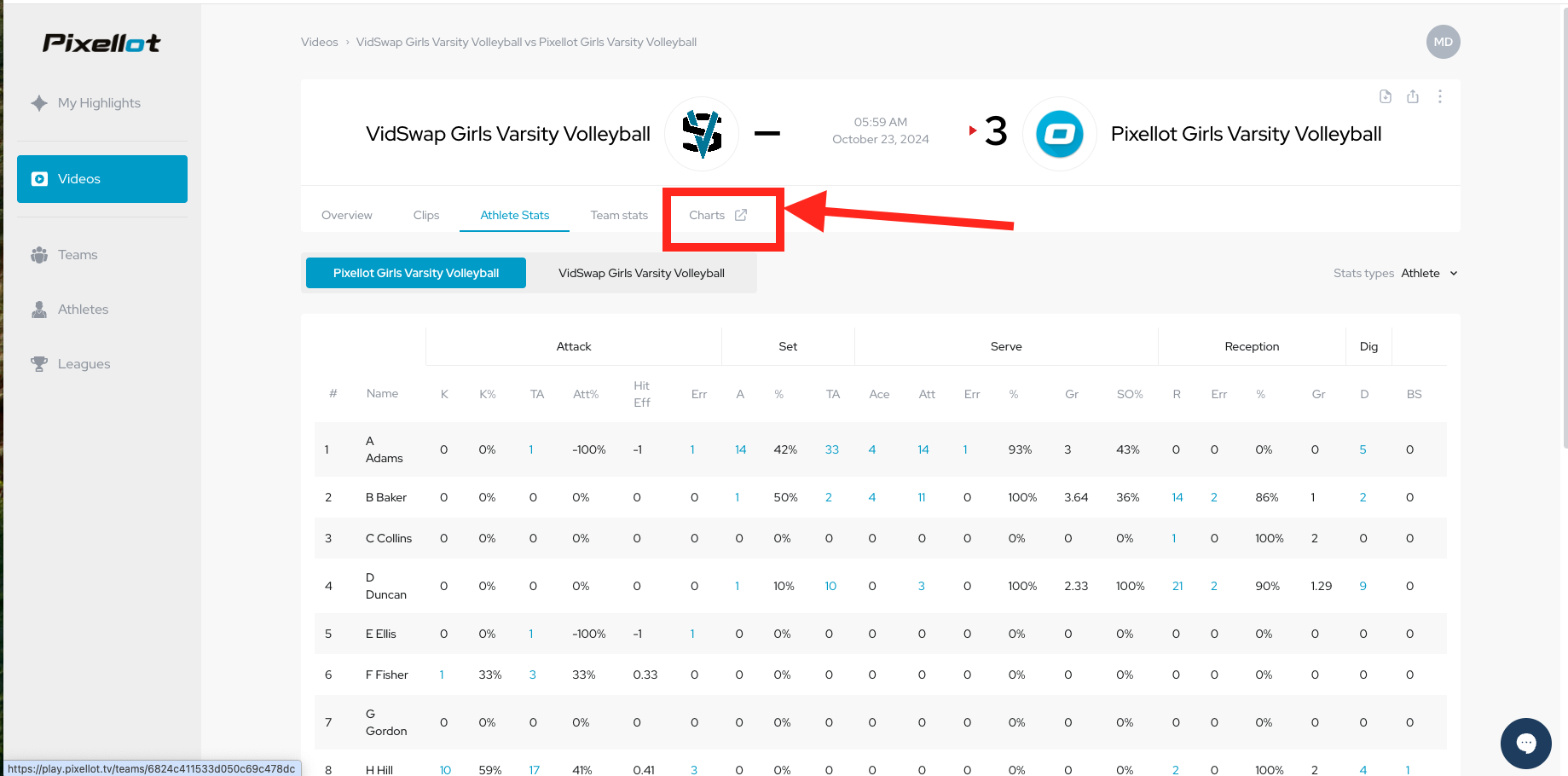Screen dimensions: 1568x776
Task: Click D Duncan set attempts value 10
Action: pyautogui.click(x=830, y=586)
